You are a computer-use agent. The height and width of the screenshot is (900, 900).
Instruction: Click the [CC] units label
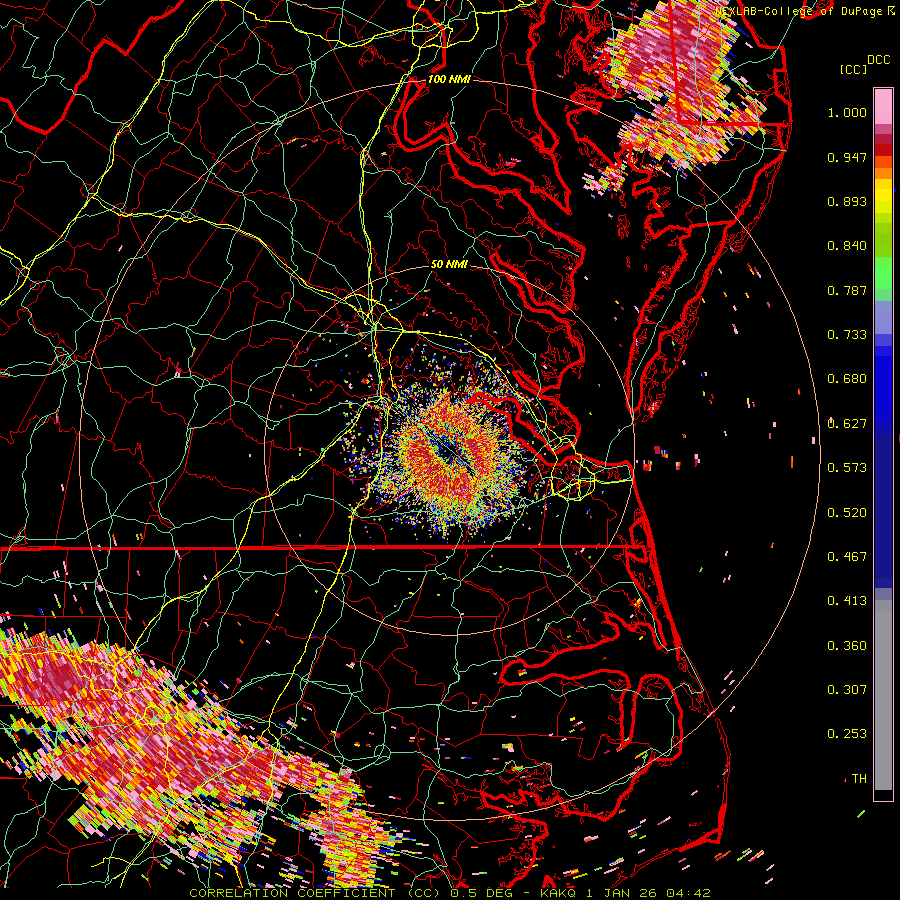pos(853,69)
